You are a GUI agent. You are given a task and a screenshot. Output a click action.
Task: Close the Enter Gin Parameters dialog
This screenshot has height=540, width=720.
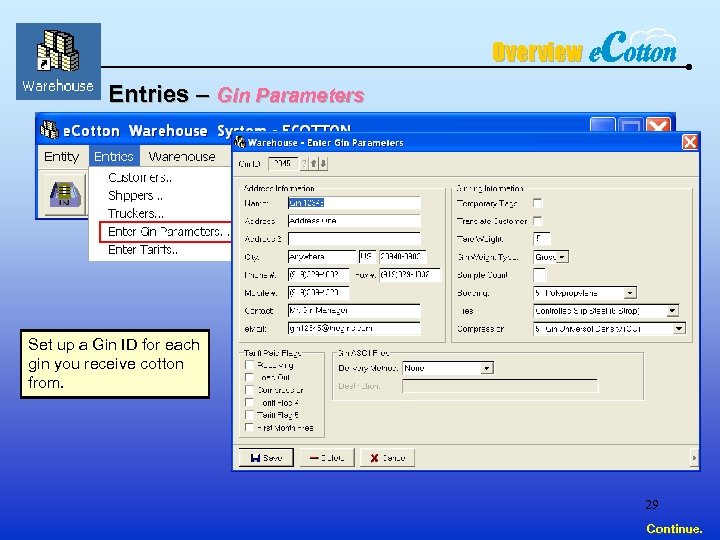[x=690, y=142]
